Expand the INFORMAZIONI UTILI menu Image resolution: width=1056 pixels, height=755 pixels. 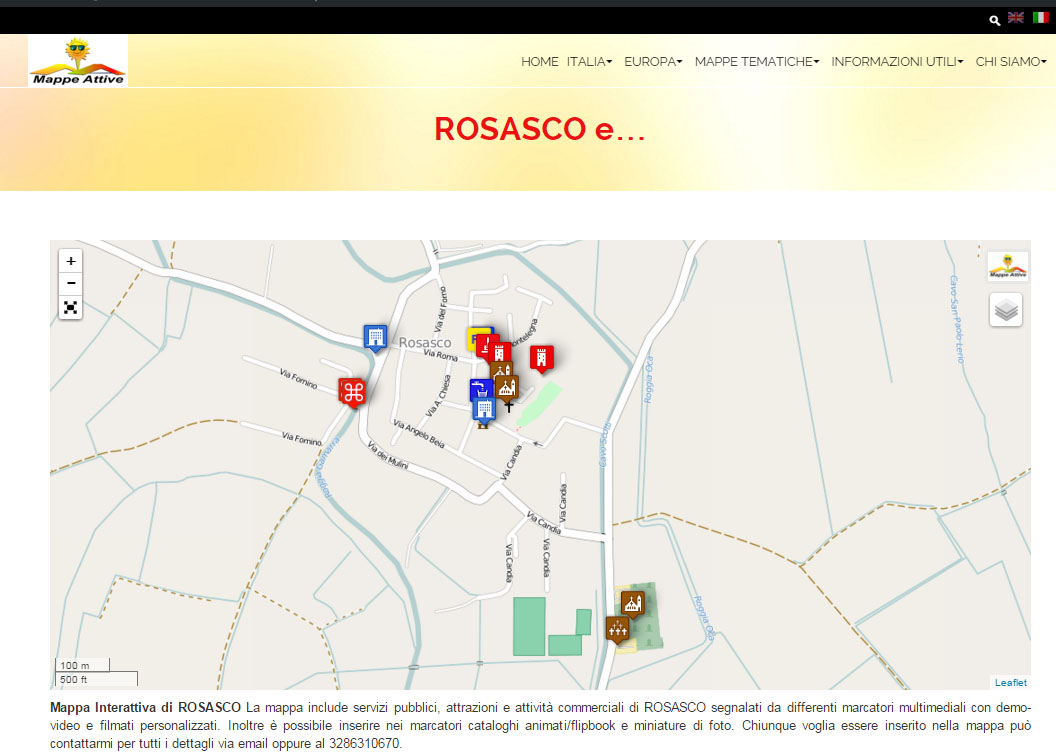click(x=897, y=61)
